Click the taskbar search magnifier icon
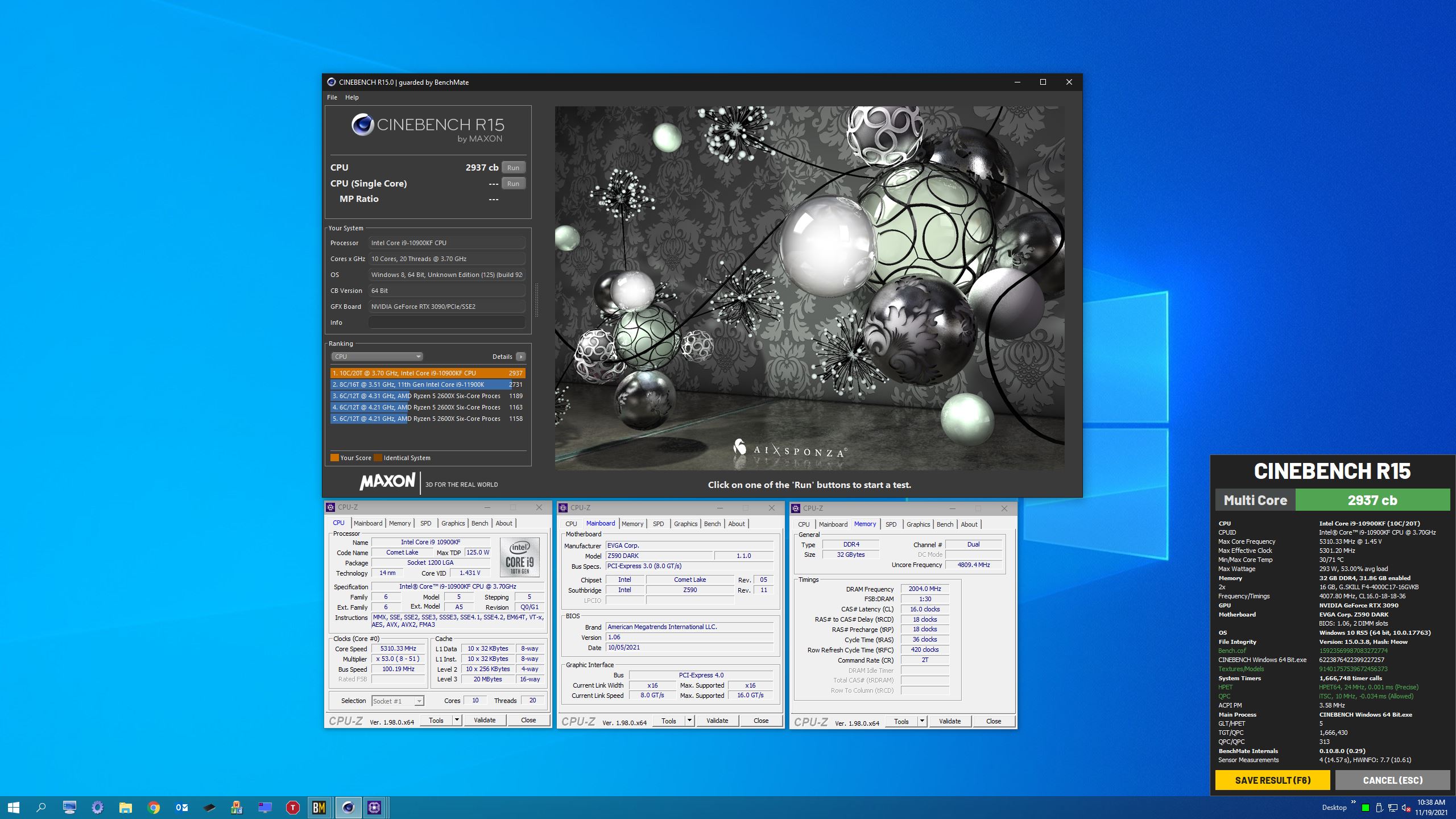This screenshot has width=1456, height=819. point(41,807)
